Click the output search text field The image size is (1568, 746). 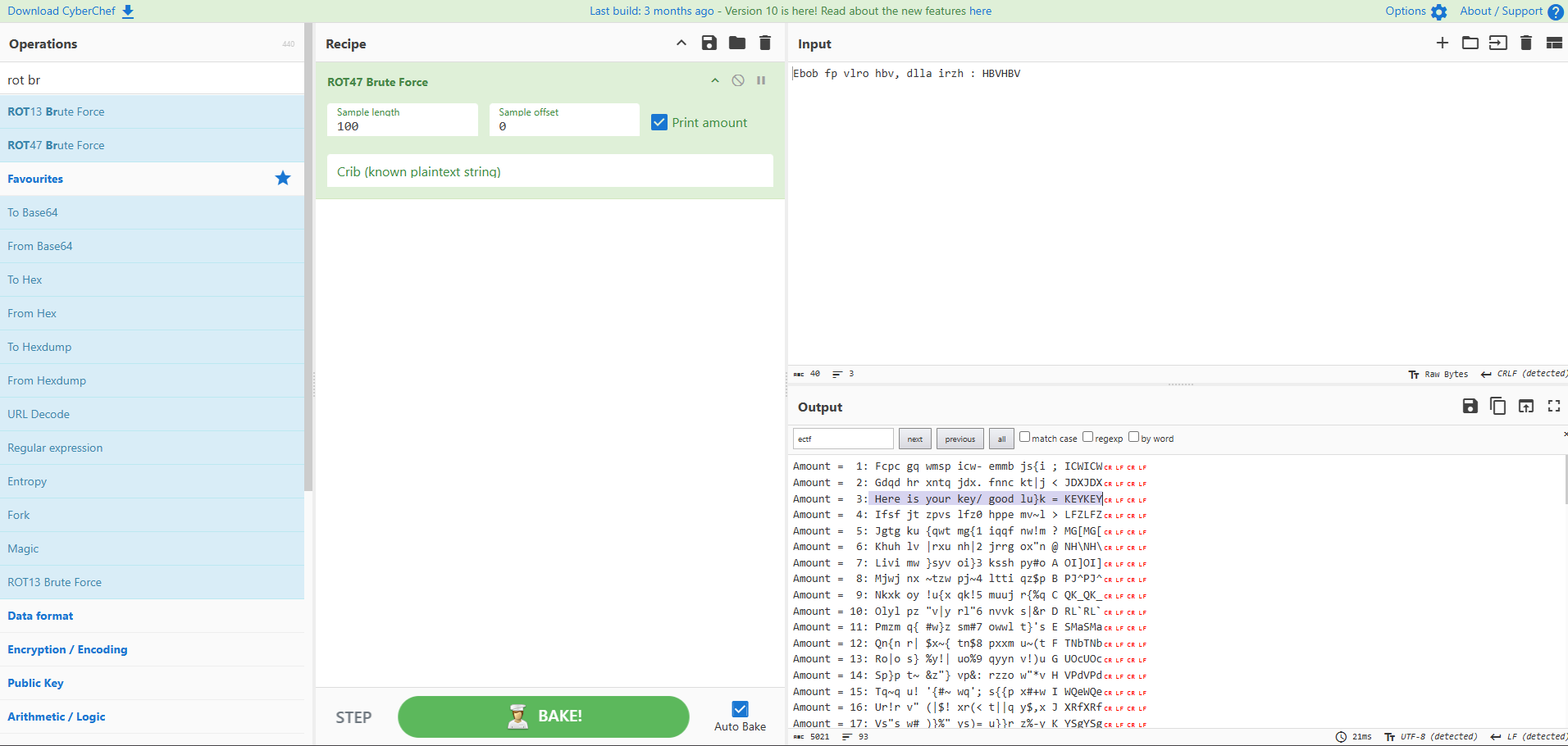tap(843, 439)
